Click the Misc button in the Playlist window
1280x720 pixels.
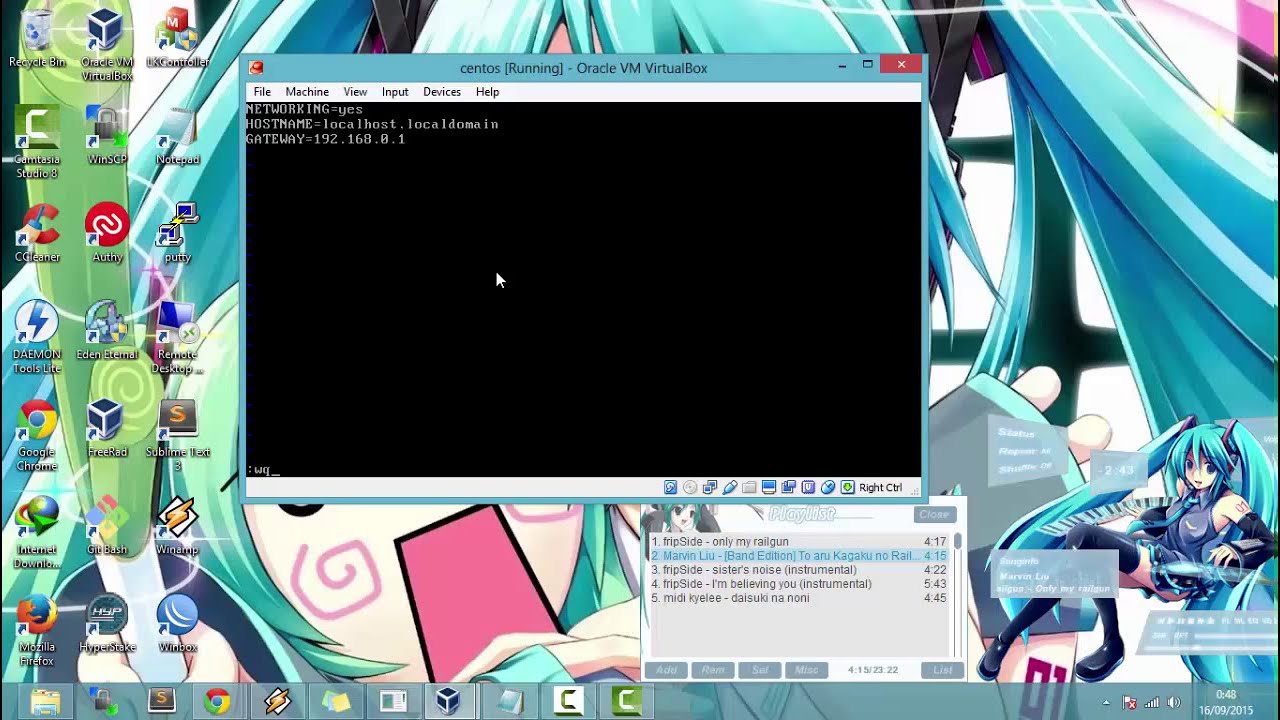806,670
